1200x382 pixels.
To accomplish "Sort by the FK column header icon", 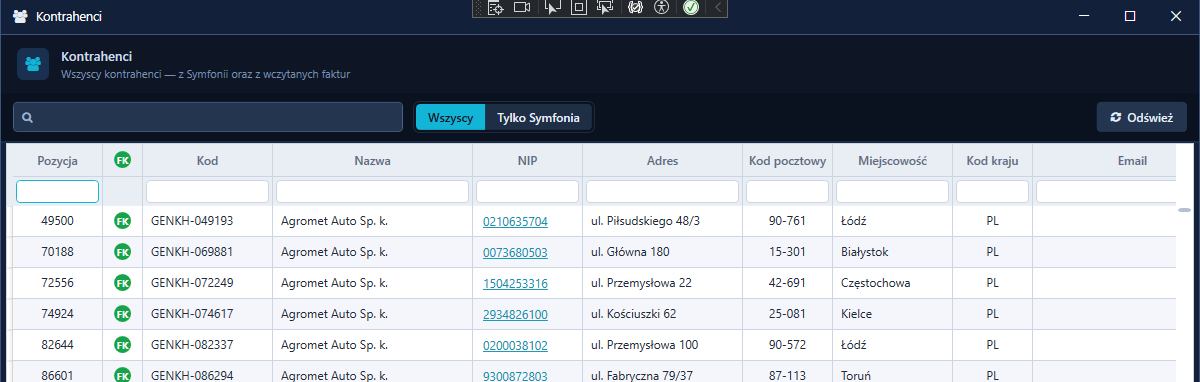I will pos(122,160).
